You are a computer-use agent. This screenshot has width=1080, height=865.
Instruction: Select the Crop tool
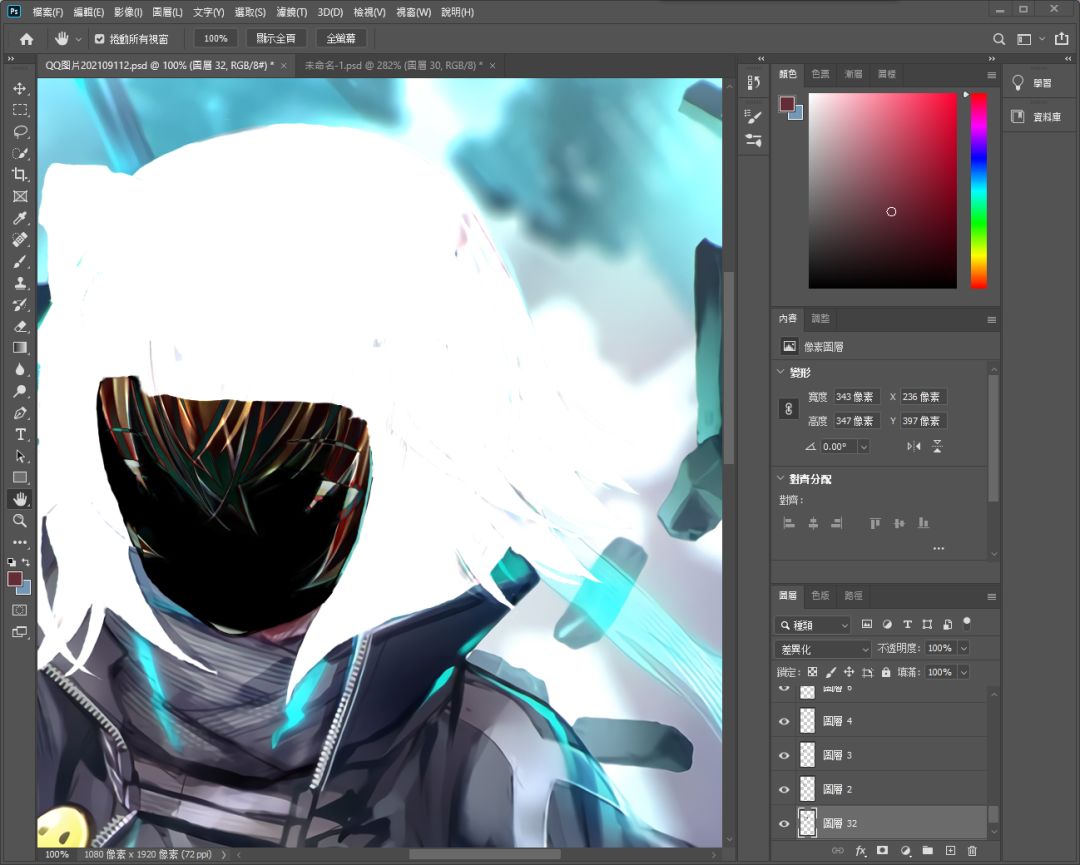pos(20,174)
